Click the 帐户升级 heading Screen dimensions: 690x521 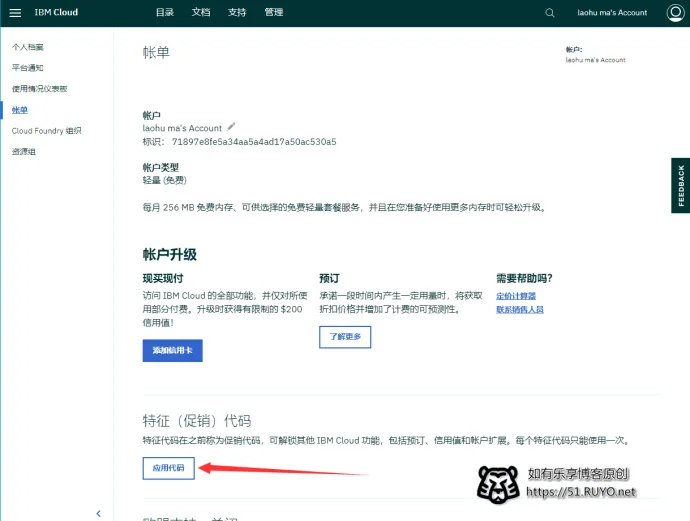click(x=169, y=254)
